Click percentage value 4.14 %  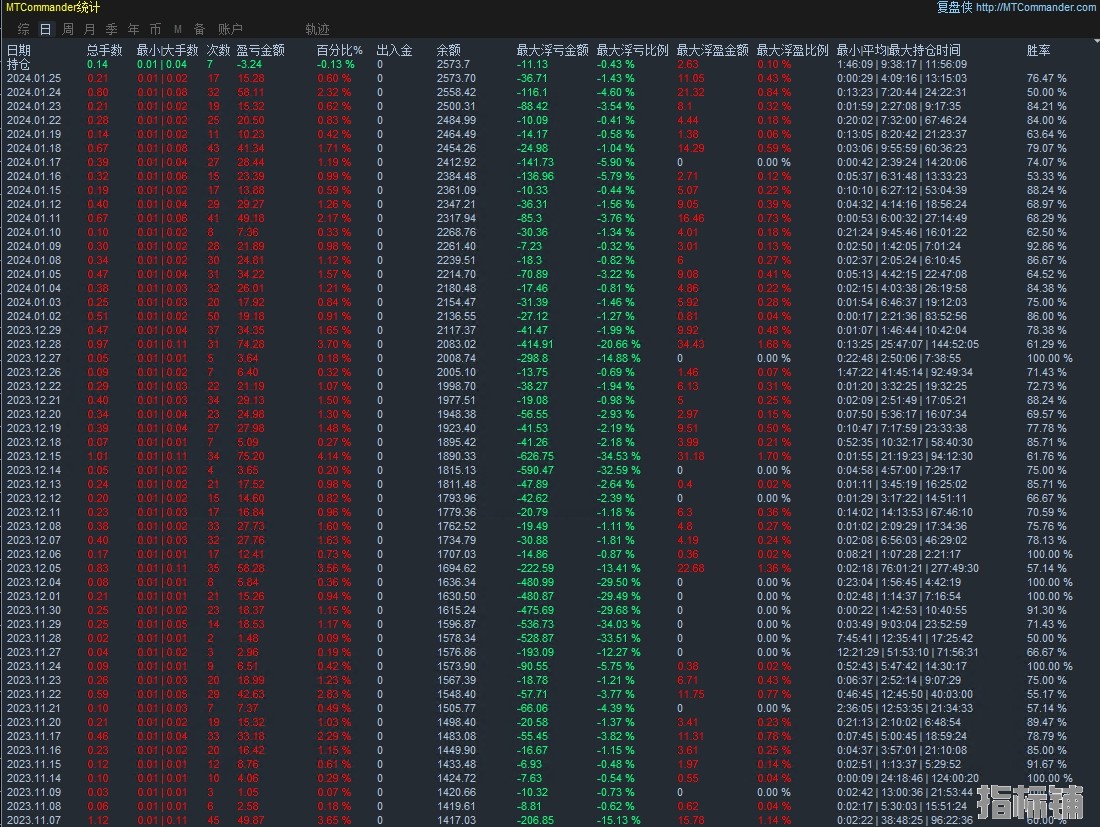pyautogui.click(x=334, y=456)
